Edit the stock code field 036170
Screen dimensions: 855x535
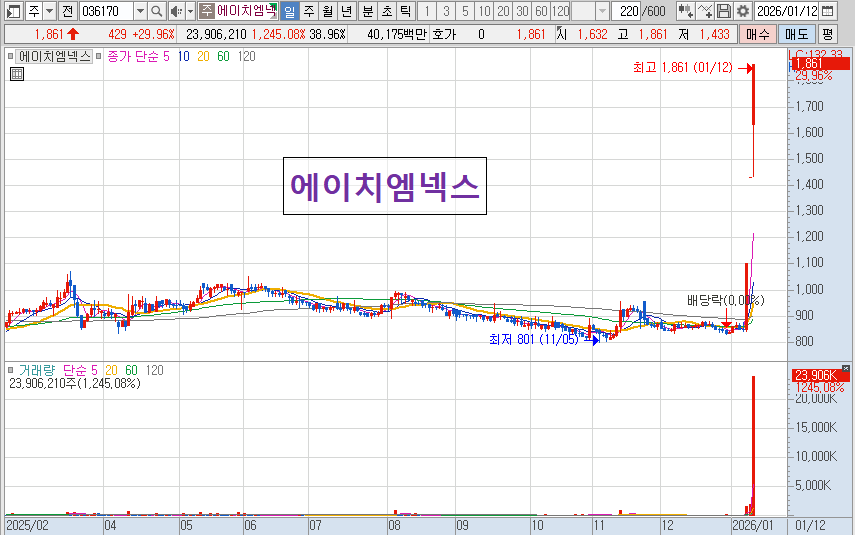pyautogui.click(x=106, y=11)
